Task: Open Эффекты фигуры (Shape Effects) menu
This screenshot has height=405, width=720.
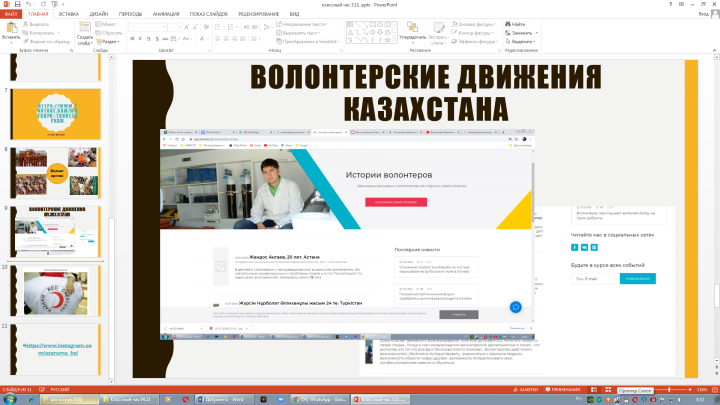Action: pyautogui.click(x=475, y=41)
